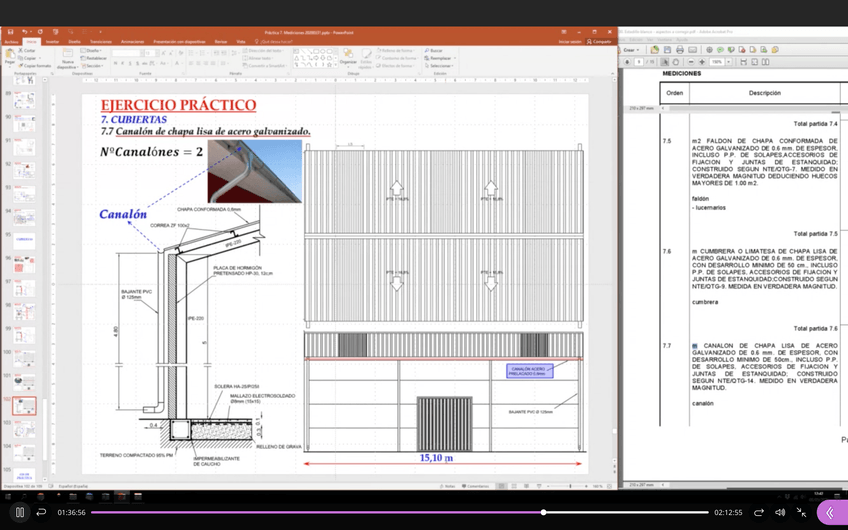Viewport: 848px width, 530px height.
Task: Zoom out with the Acrobat minus icon
Action: (x=689, y=62)
